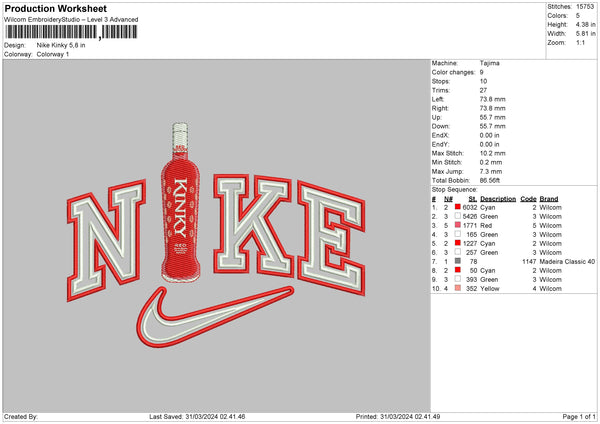Viewport: 600px width, 424px height.
Task: Click the 'N#' column header
Action: click(448, 199)
